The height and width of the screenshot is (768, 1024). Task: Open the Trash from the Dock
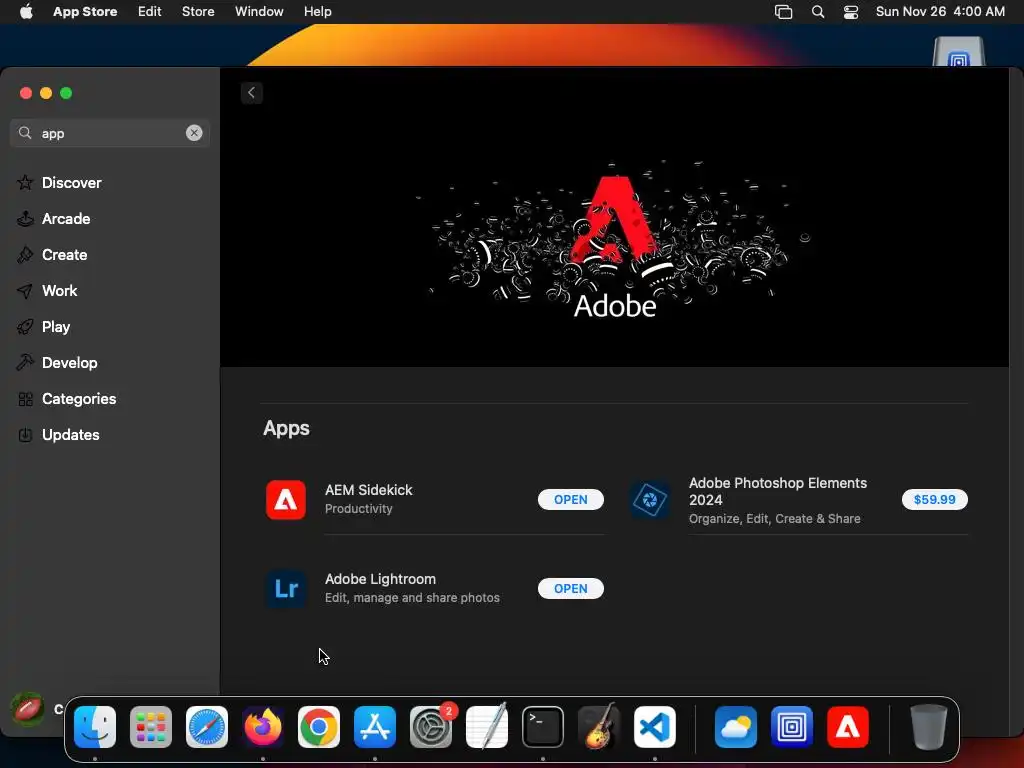pyautogui.click(x=929, y=727)
